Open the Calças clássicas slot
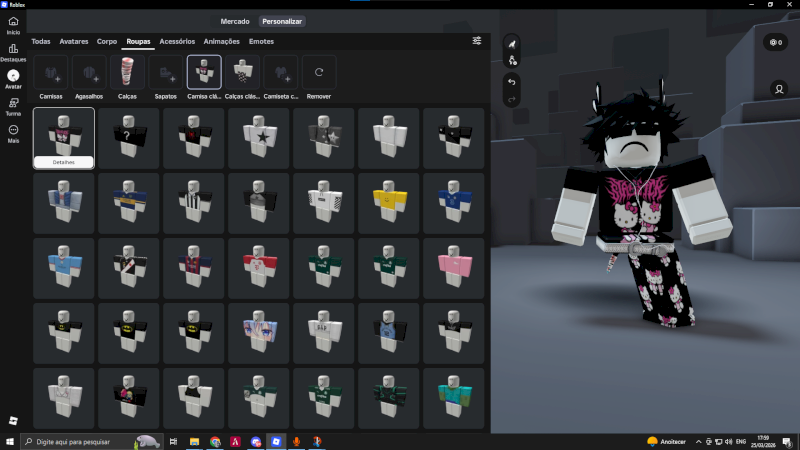 [x=242, y=72]
